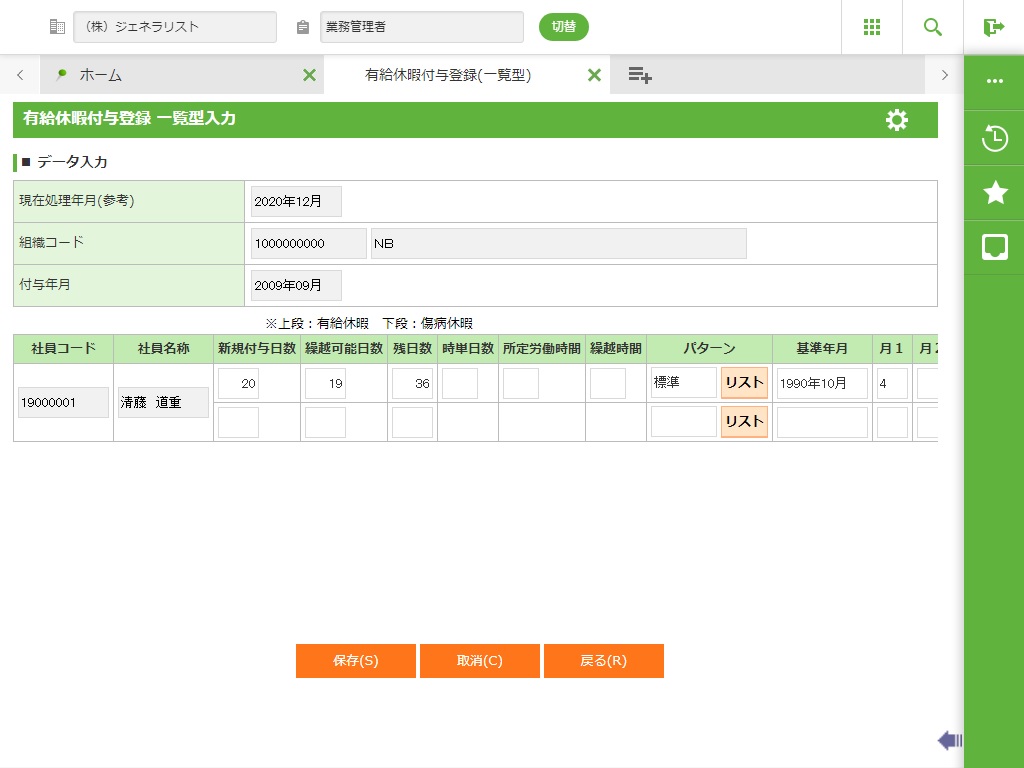Click the logout icon in top corner
The image size is (1024, 768).
[x=993, y=27]
